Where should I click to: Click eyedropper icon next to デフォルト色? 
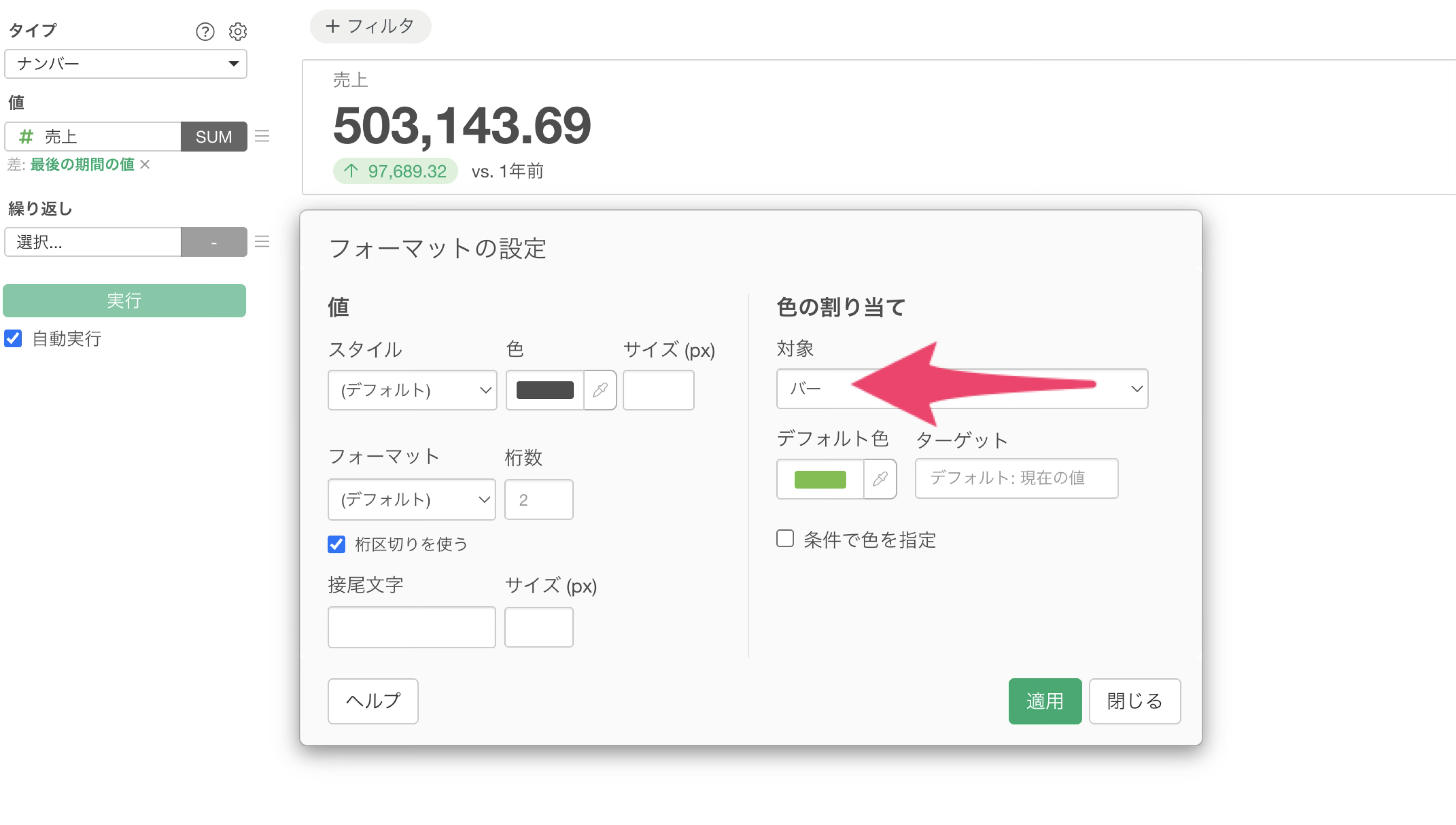tap(879, 479)
